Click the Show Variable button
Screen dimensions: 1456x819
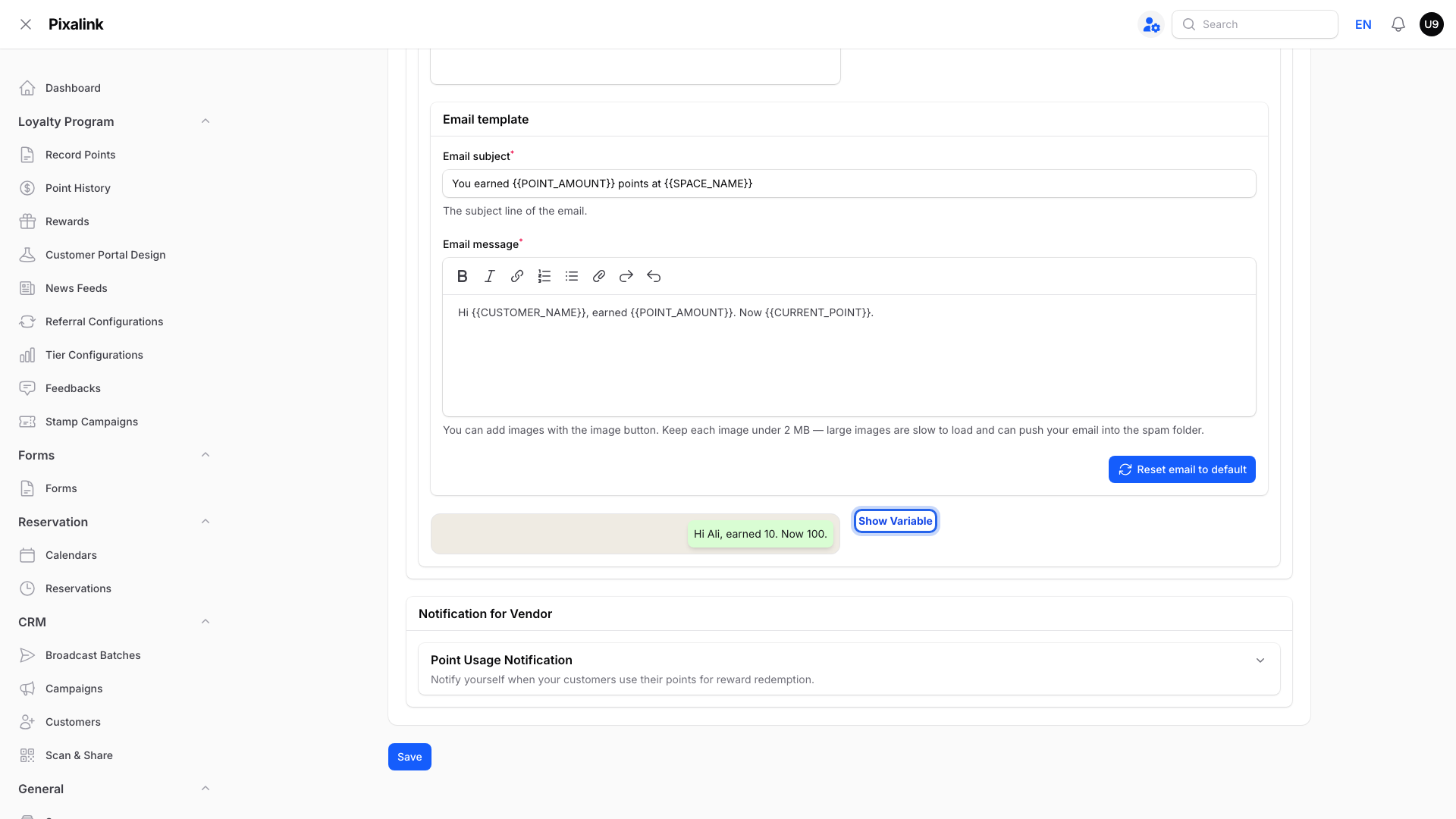coord(896,521)
